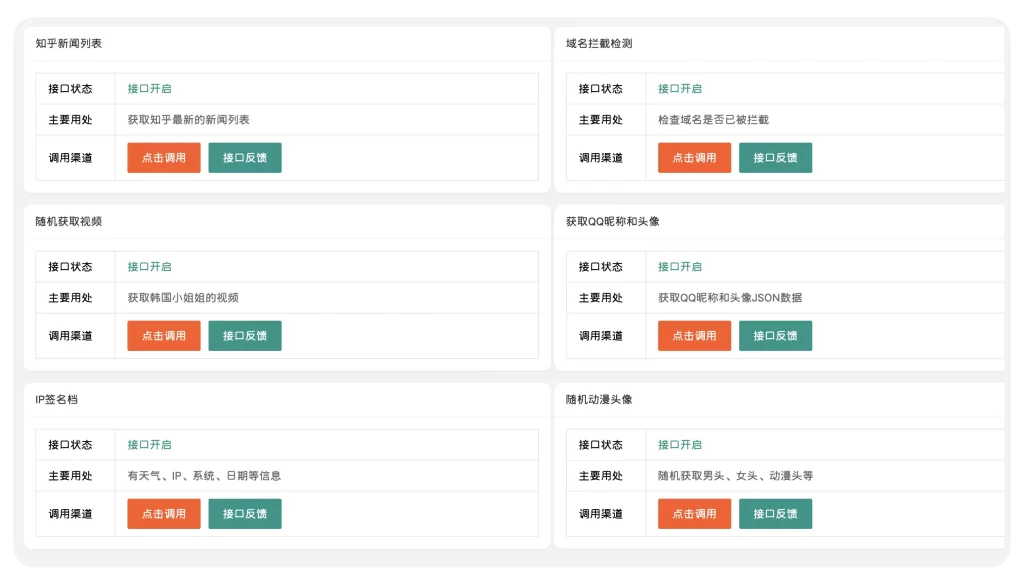The width and height of the screenshot is (1024, 577).
Task: Click 接口反馈 on 随机获取视频 card
Action: coord(245,335)
